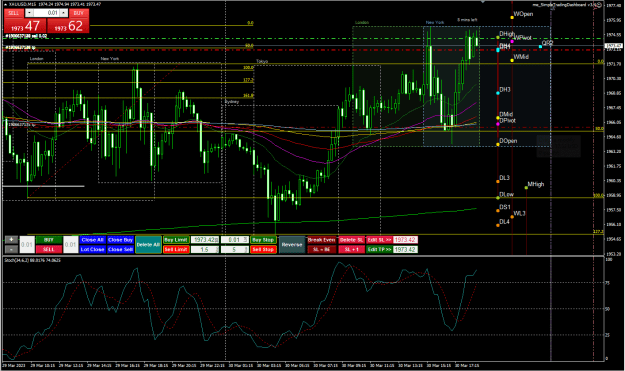This screenshot has height=371, width=625.
Task: Click the Close Buy button
Action: pyautogui.click(x=120, y=240)
